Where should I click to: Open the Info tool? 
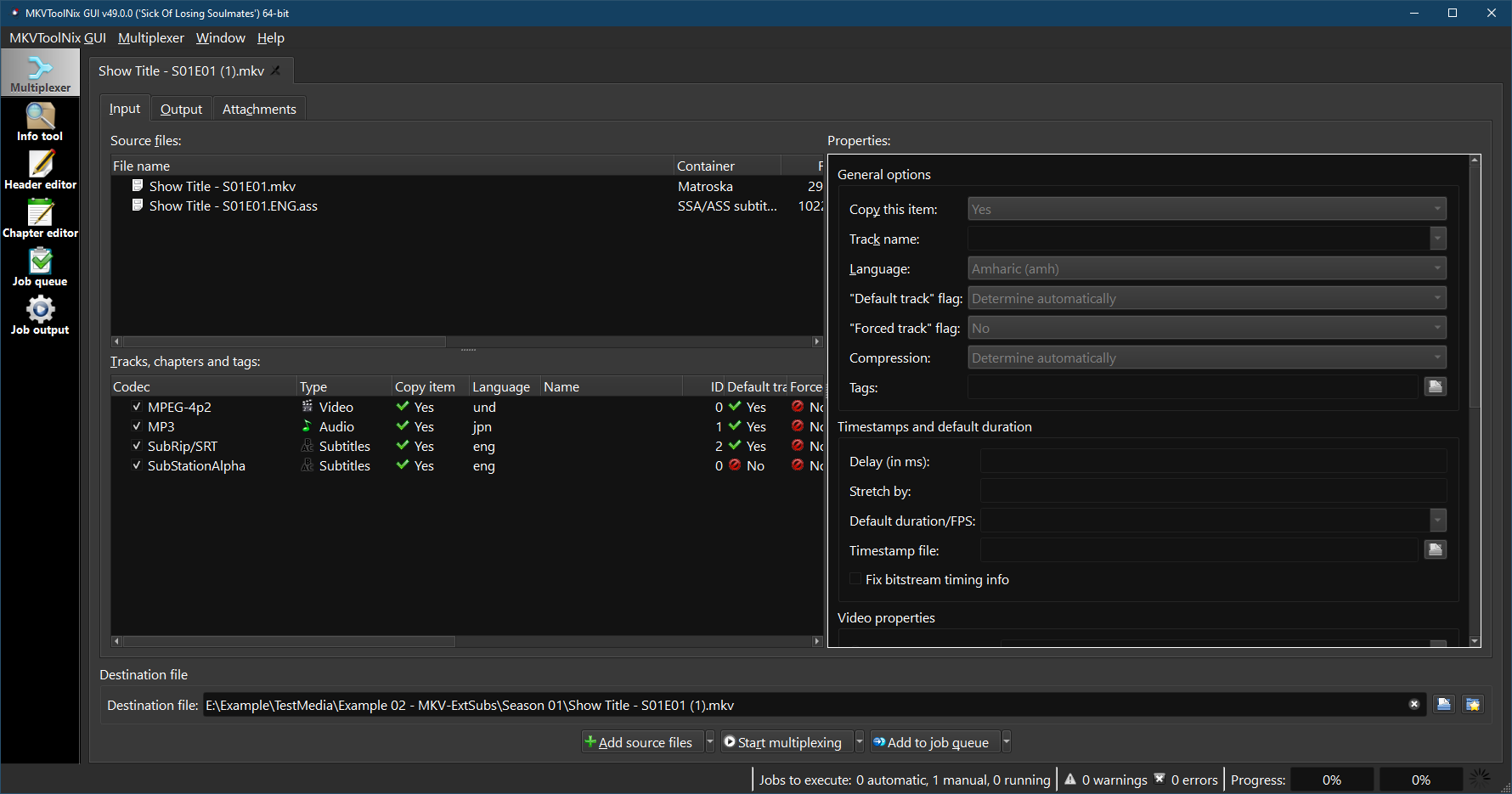pyautogui.click(x=40, y=122)
